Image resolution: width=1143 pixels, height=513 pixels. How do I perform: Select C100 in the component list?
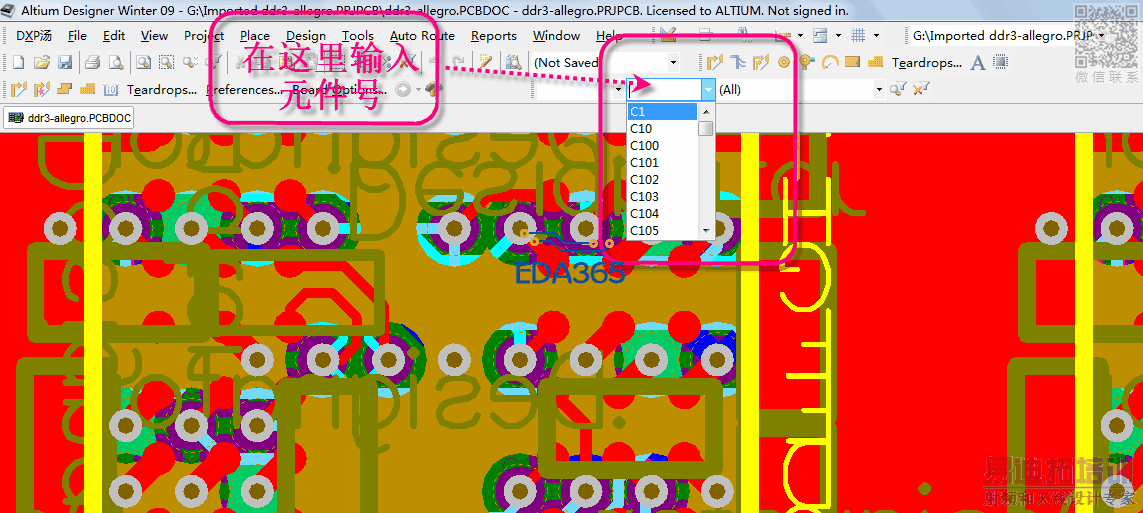point(662,146)
